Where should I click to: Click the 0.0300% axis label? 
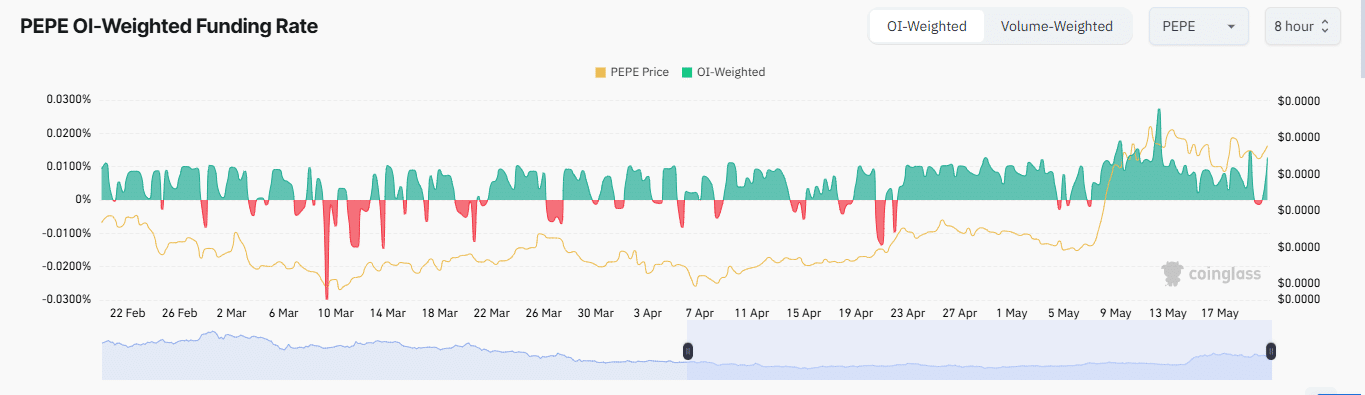point(69,100)
